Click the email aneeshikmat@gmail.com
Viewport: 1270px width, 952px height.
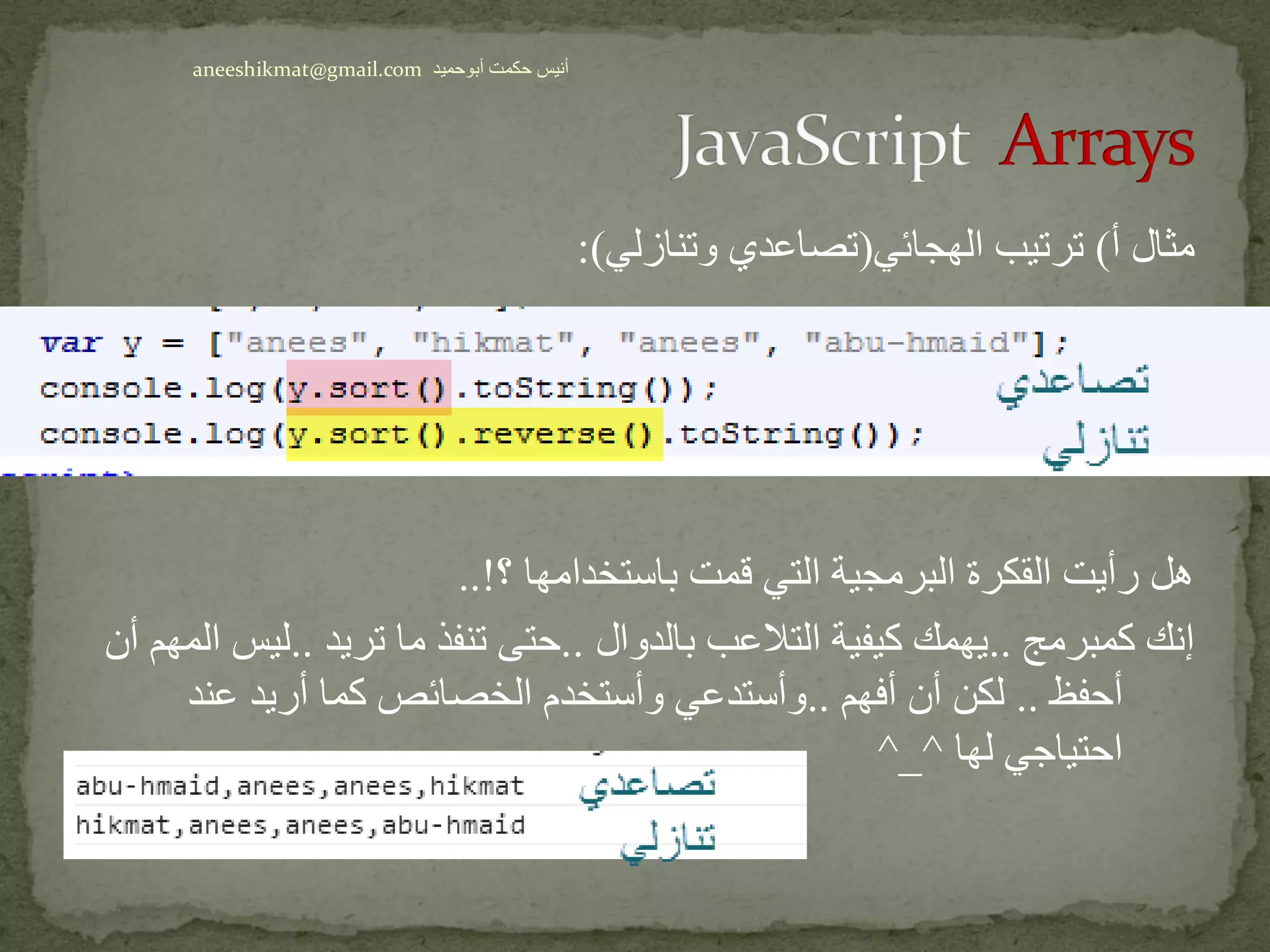click(307, 69)
